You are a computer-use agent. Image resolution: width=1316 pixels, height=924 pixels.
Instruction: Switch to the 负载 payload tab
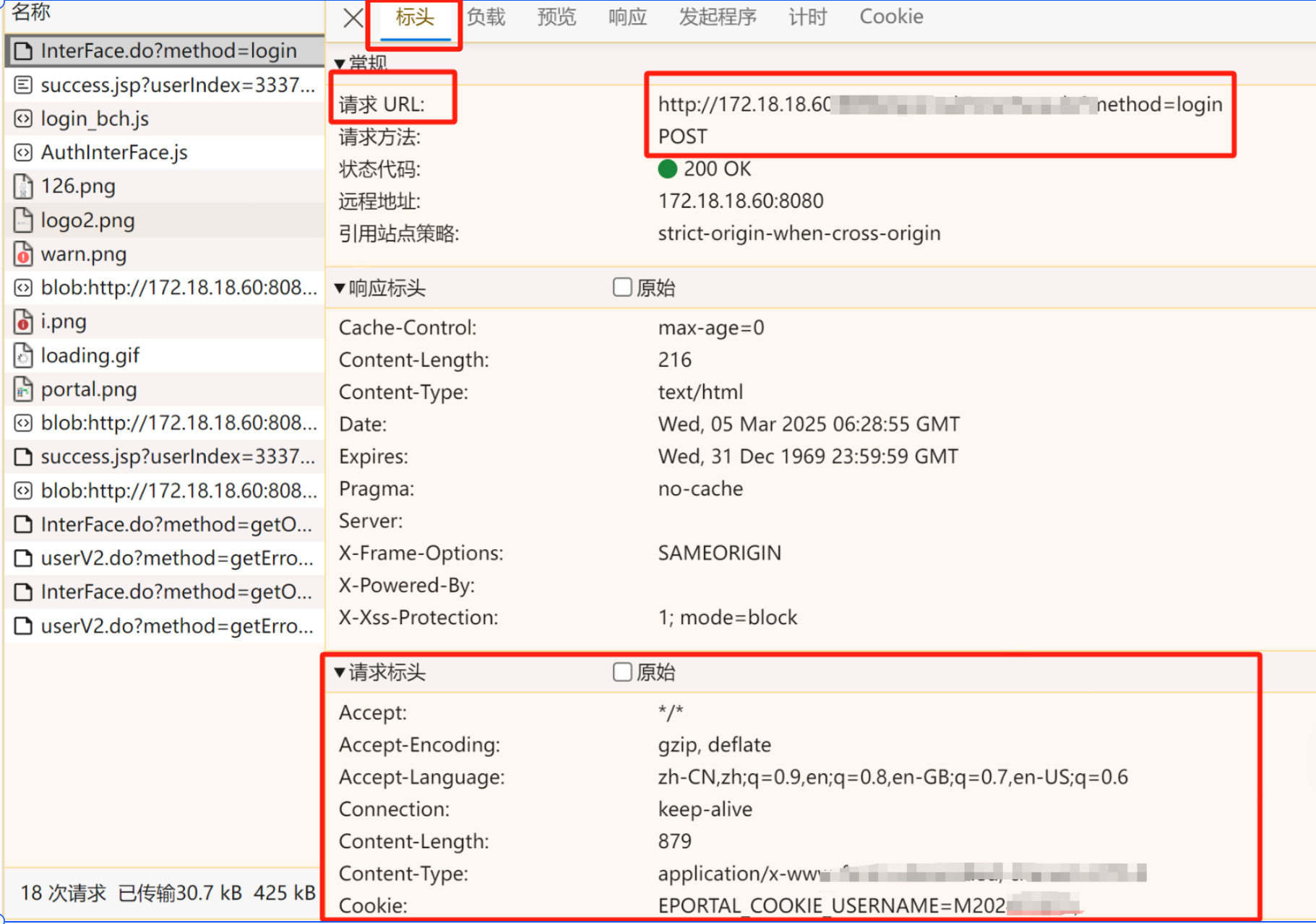[x=486, y=17]
